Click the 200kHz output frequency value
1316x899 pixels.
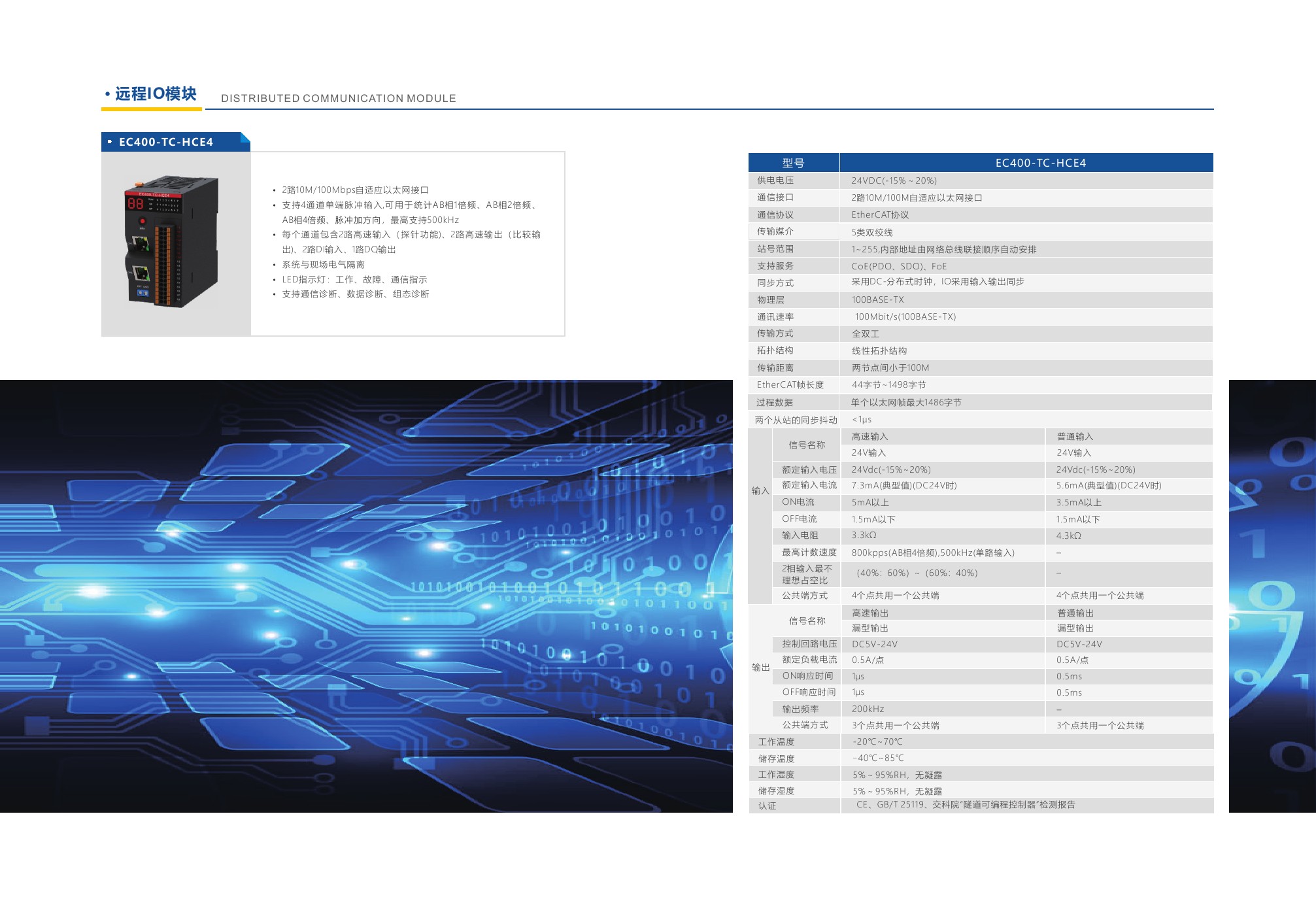(868, 709)
